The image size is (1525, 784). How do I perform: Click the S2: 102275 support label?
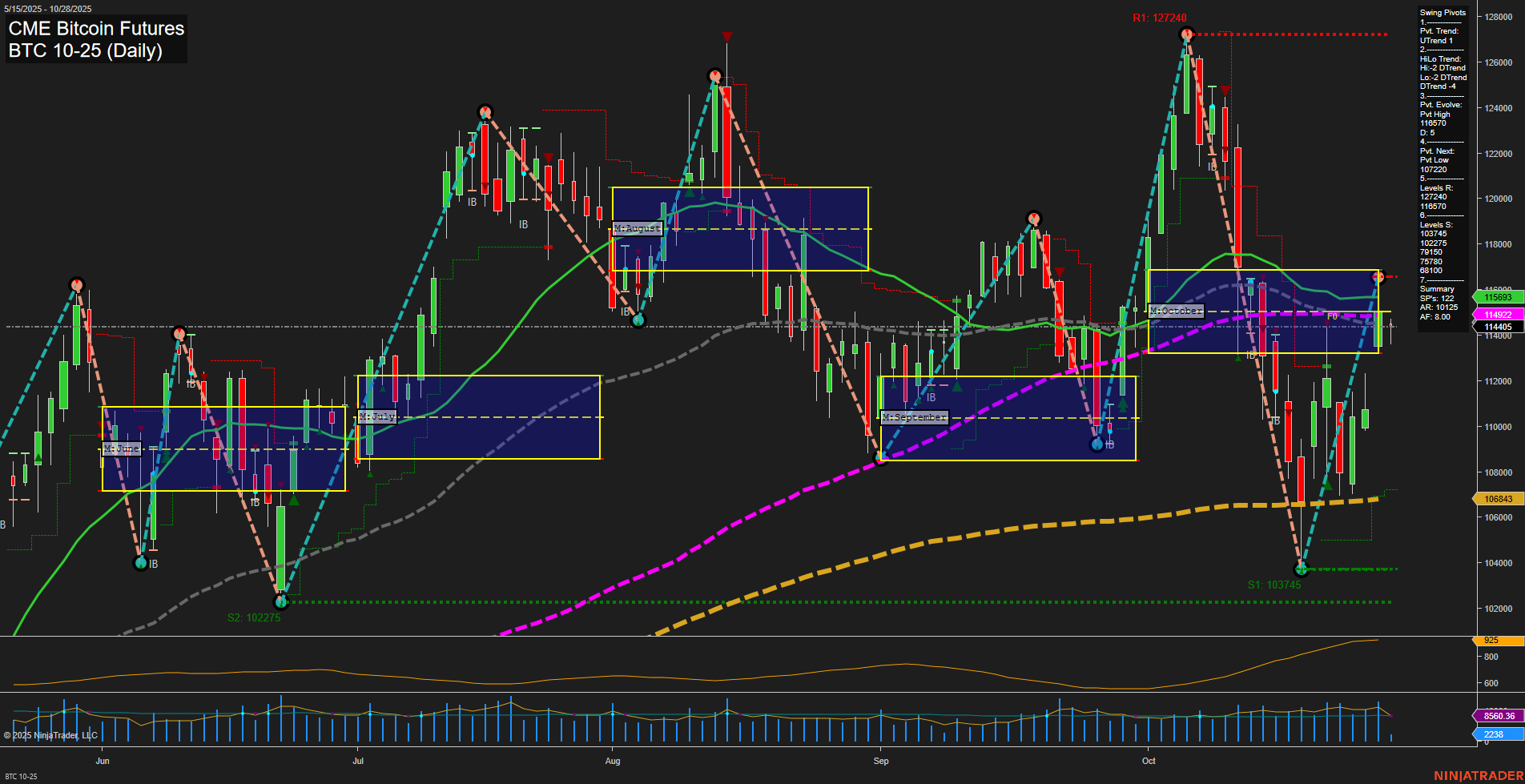[255, 617]
